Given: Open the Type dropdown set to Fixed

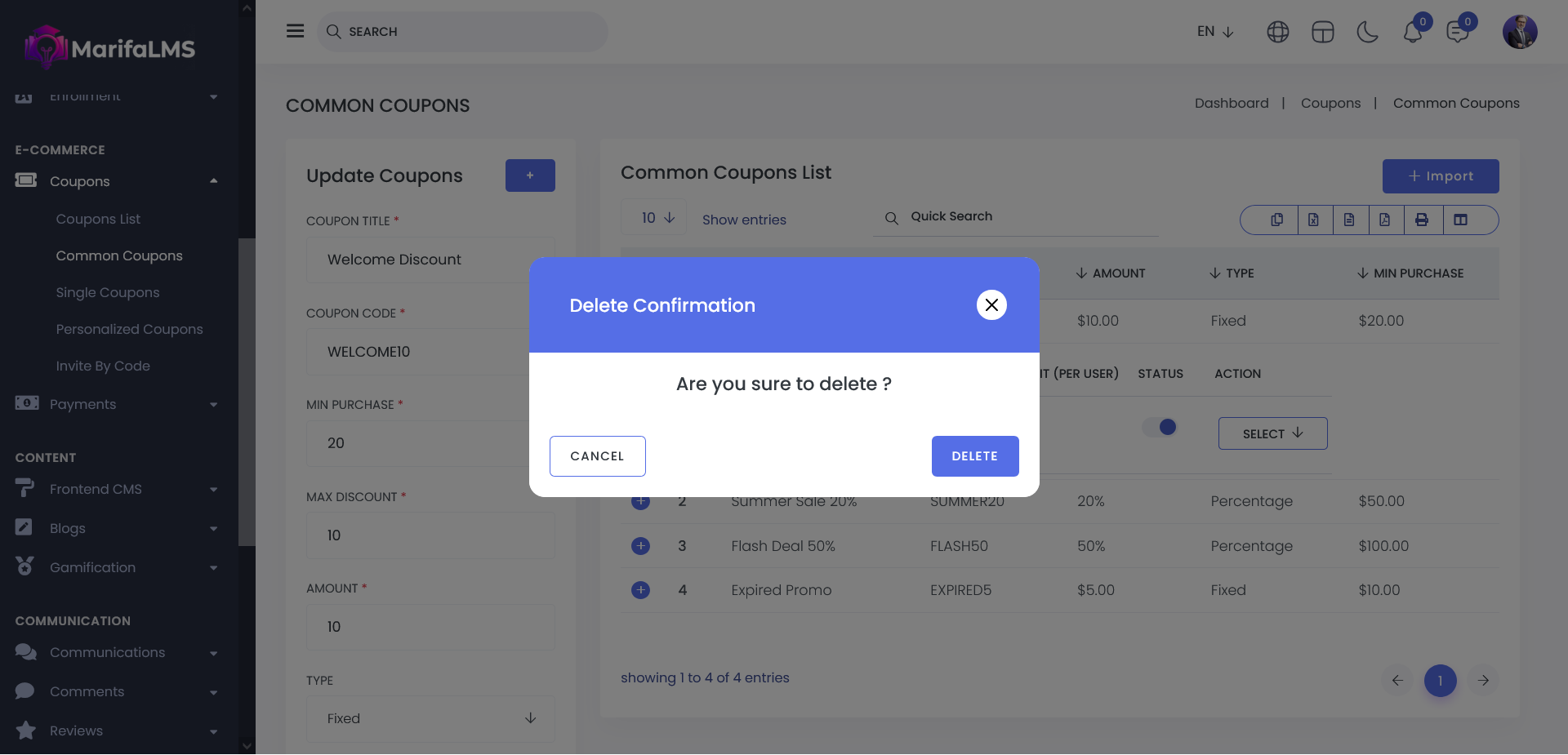Looking at the screenshot, I should pos(430,718).
